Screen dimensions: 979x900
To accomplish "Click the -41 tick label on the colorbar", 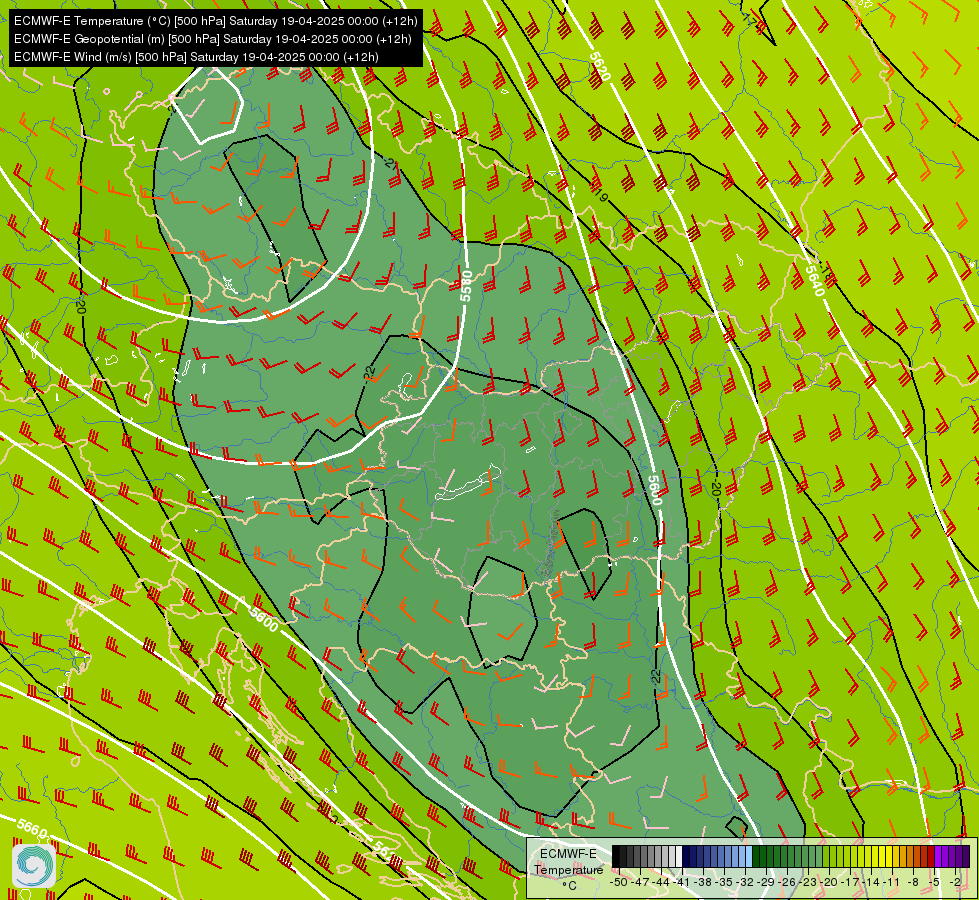I will [x=681, y=882].
